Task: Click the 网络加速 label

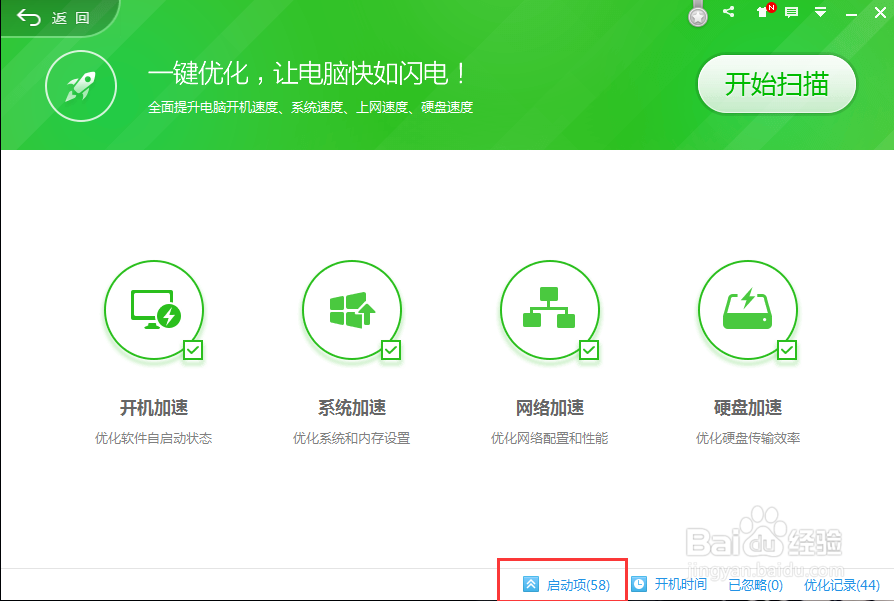Action: [x=550, y=408]
